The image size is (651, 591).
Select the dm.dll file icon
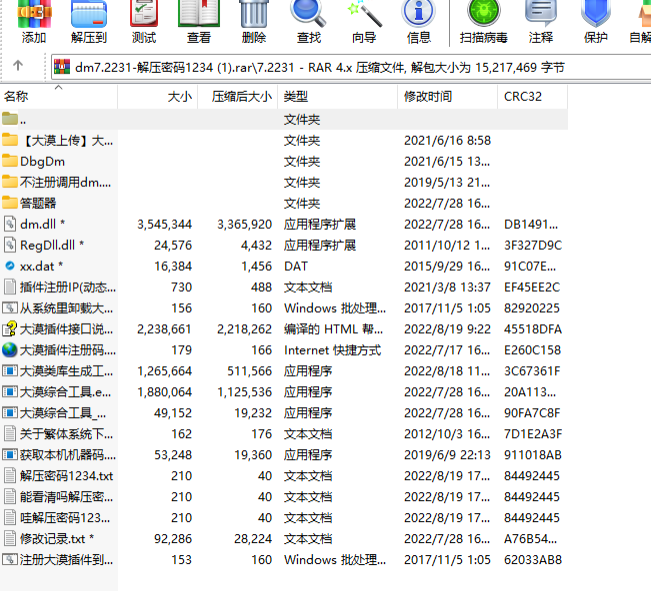[10, 224]
